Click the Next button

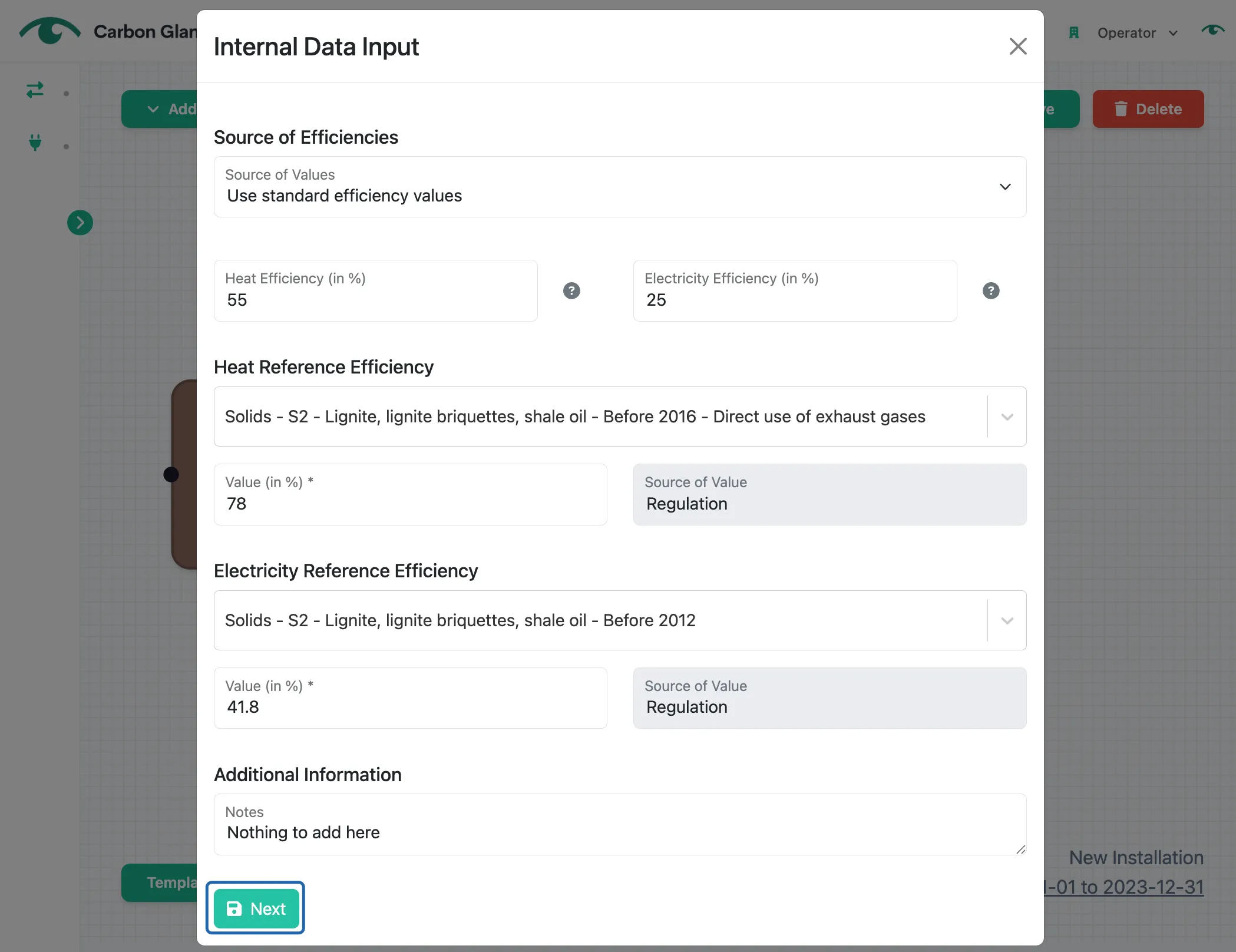point(256,908)
